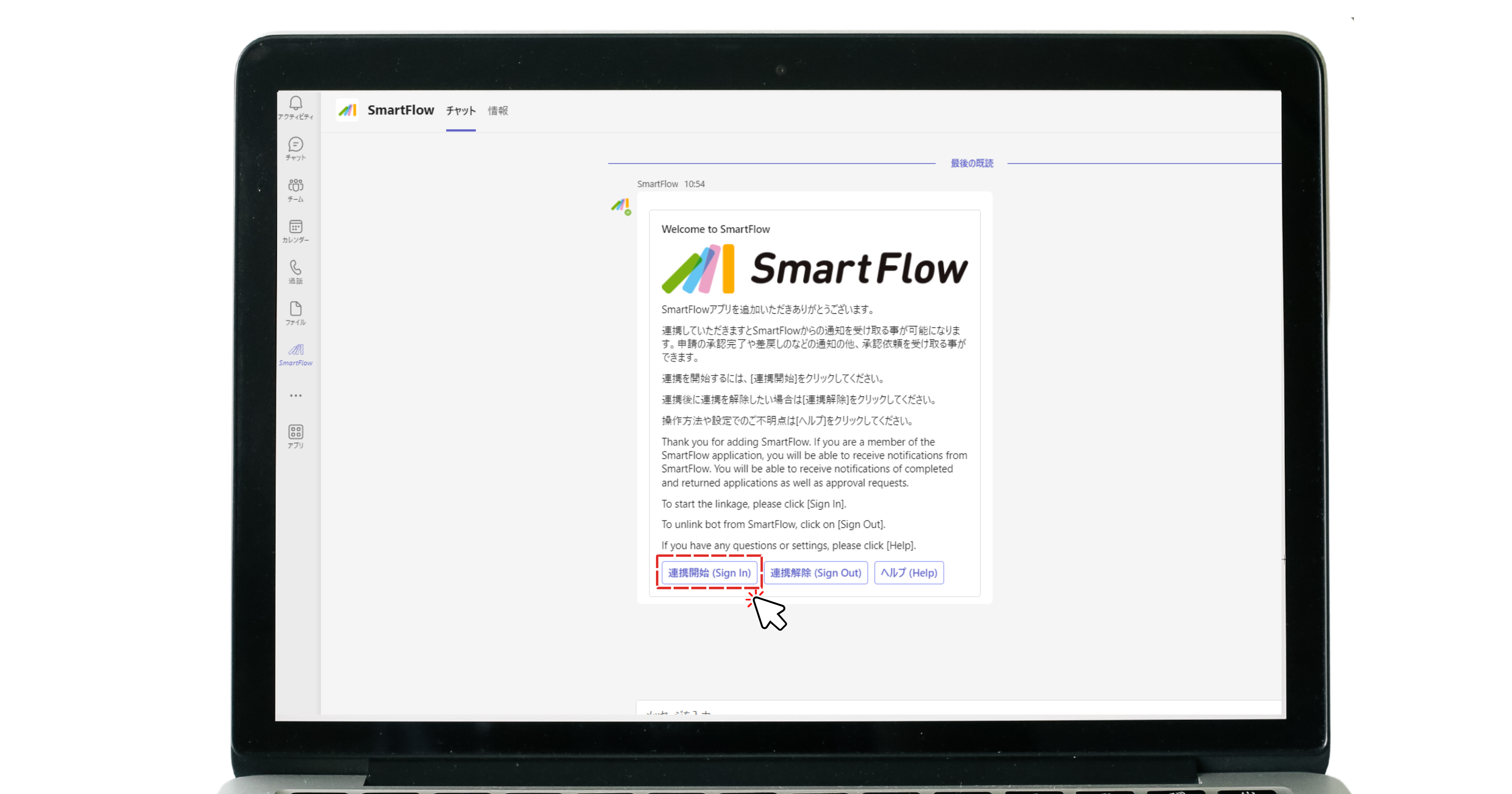Switch to the チャット tab
This screenshot has height=794, width=1512.
click(x=460, y=110)
